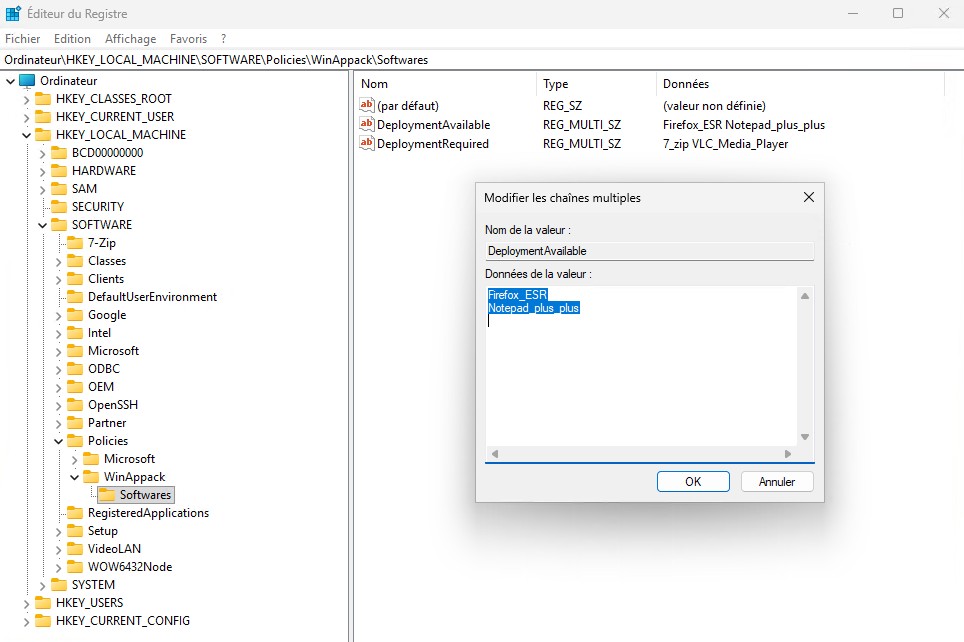The image size is (964, 642).
Task: Click the Clients folder icon
Action: click(75, 278)
